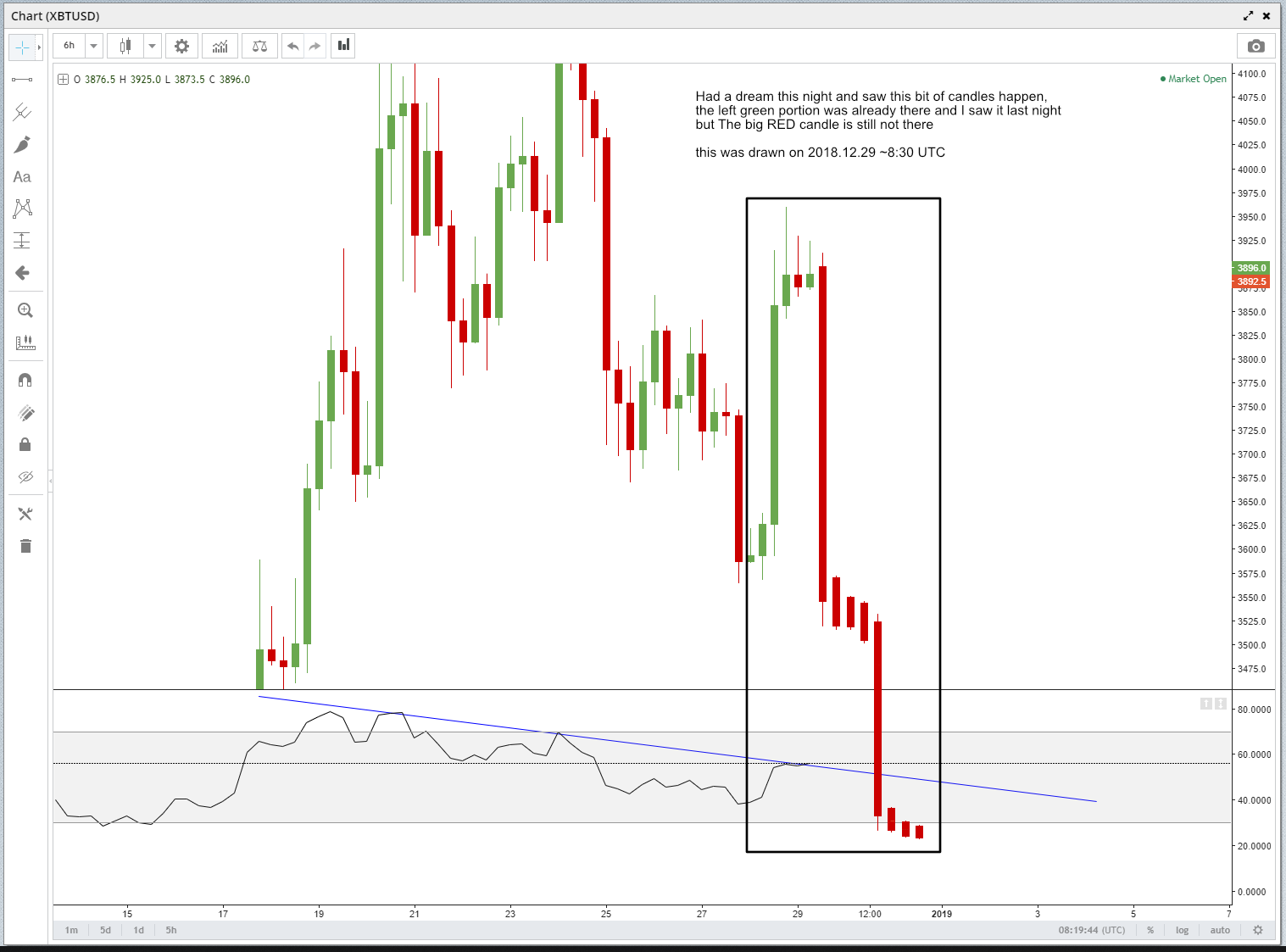Click the back arrow in left toolbar
The width and height of the screenshot is (1286, 952).
tap(22, 273)
